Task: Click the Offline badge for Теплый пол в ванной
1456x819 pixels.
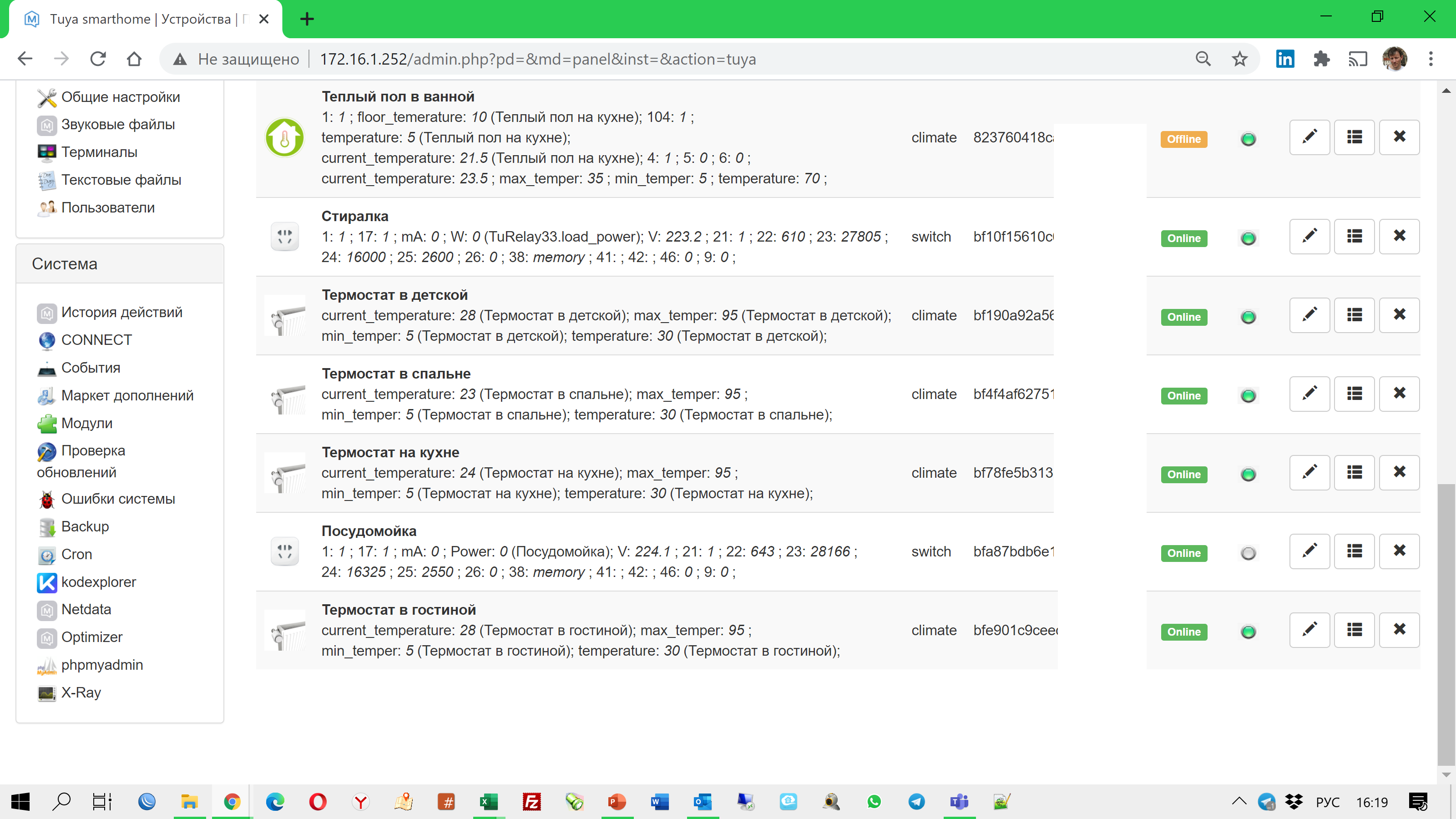Action: tap(1183, 139)
